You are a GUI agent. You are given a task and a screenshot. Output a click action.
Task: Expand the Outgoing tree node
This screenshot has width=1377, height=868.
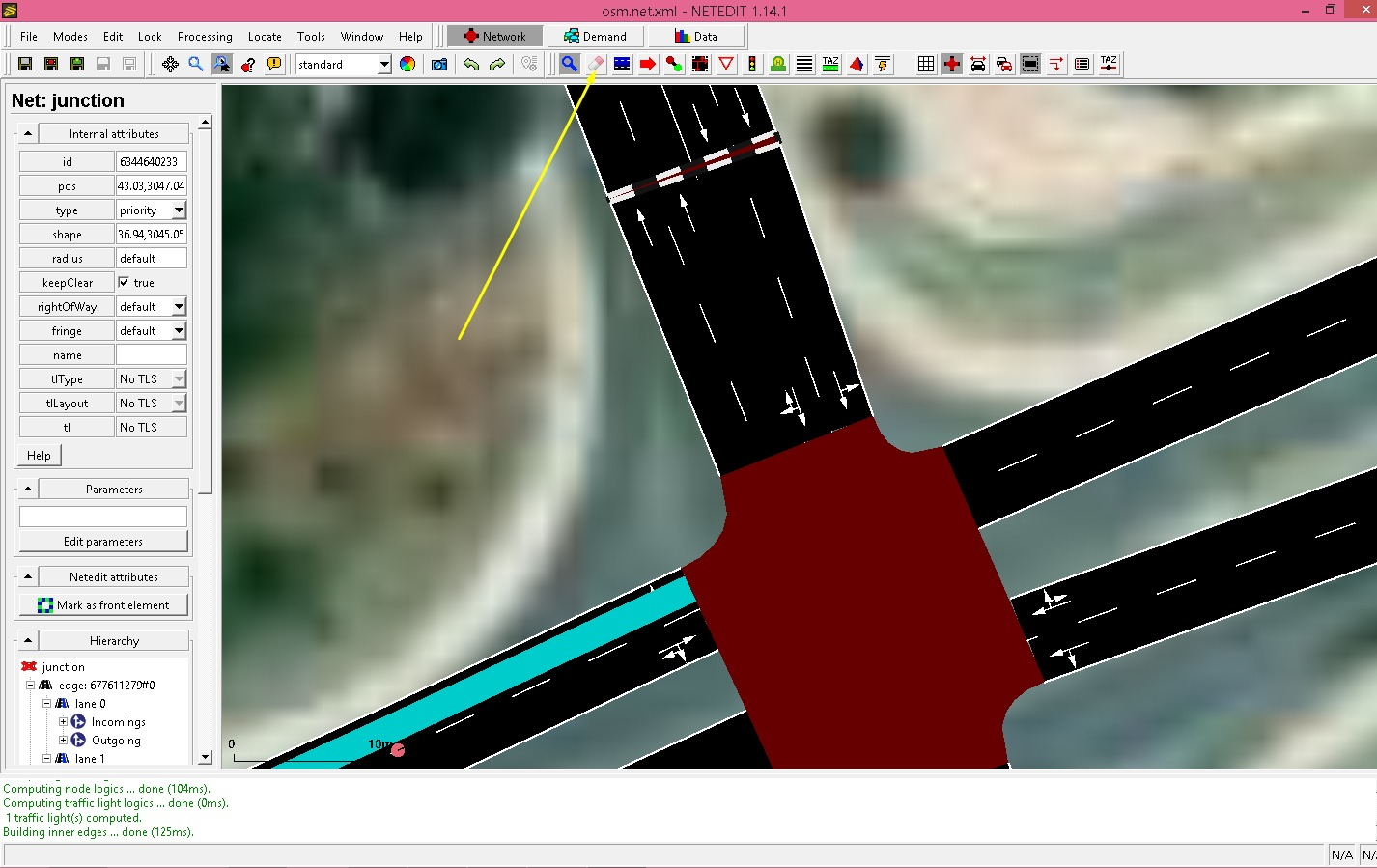(63, 740)
